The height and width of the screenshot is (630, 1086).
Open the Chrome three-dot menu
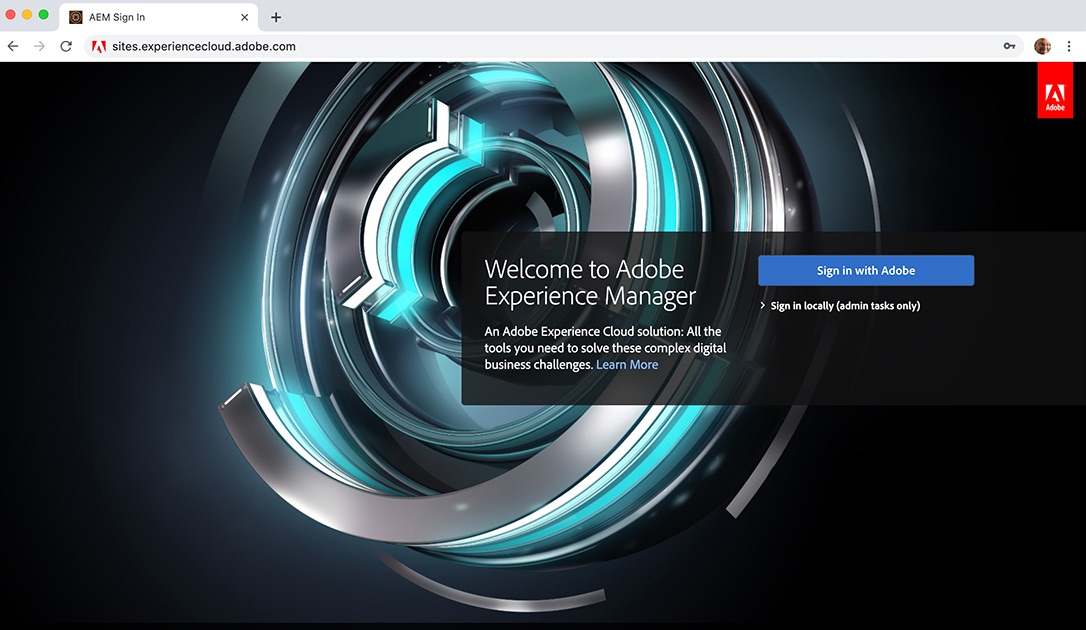pyautogui.click(x=1069, y=46)
